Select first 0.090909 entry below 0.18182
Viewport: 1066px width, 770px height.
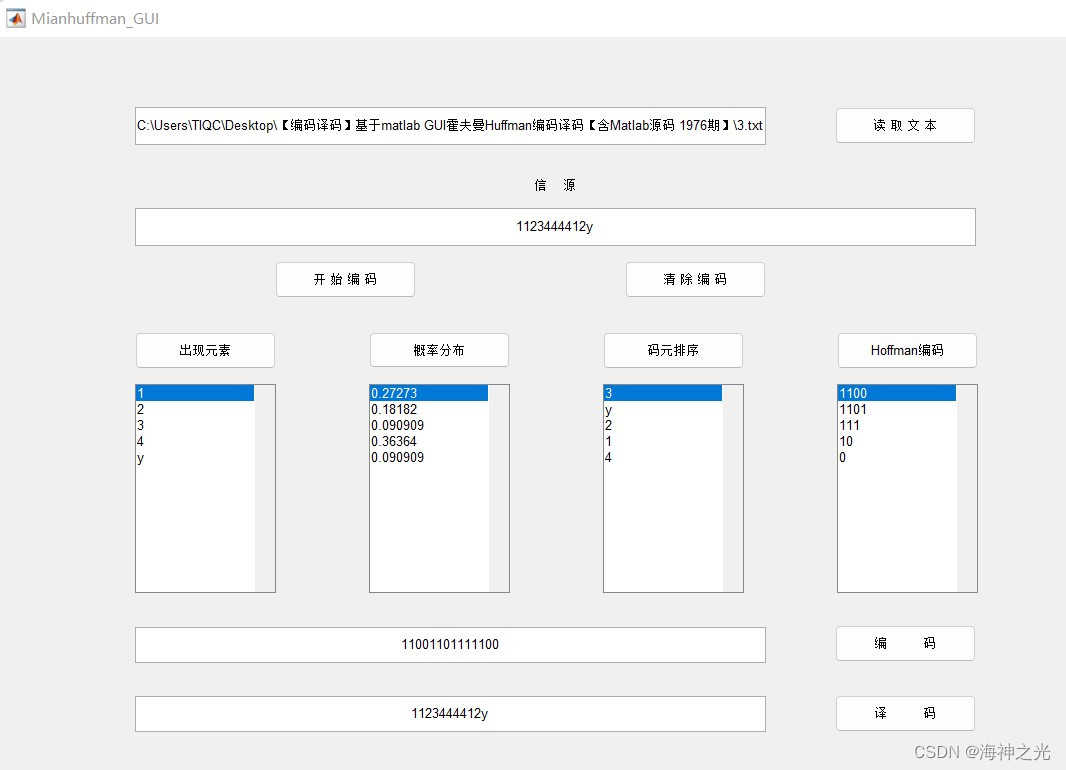(429, 425)
